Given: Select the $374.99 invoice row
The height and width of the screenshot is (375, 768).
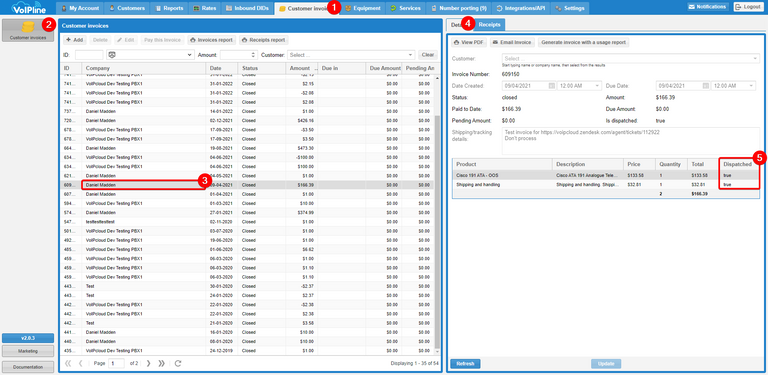Looking at the screenshot, I should (x=247, y=212).
